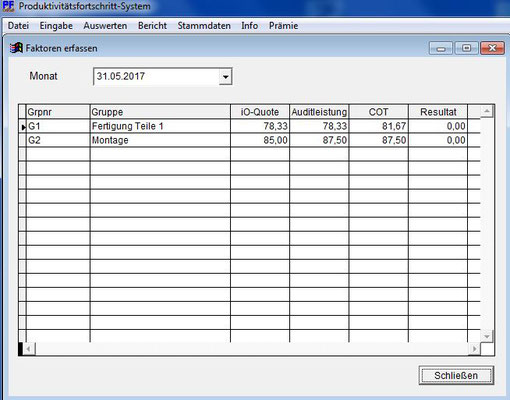Click the Schließen button
Screen dimensions: 510x400
tap(456, 375)
